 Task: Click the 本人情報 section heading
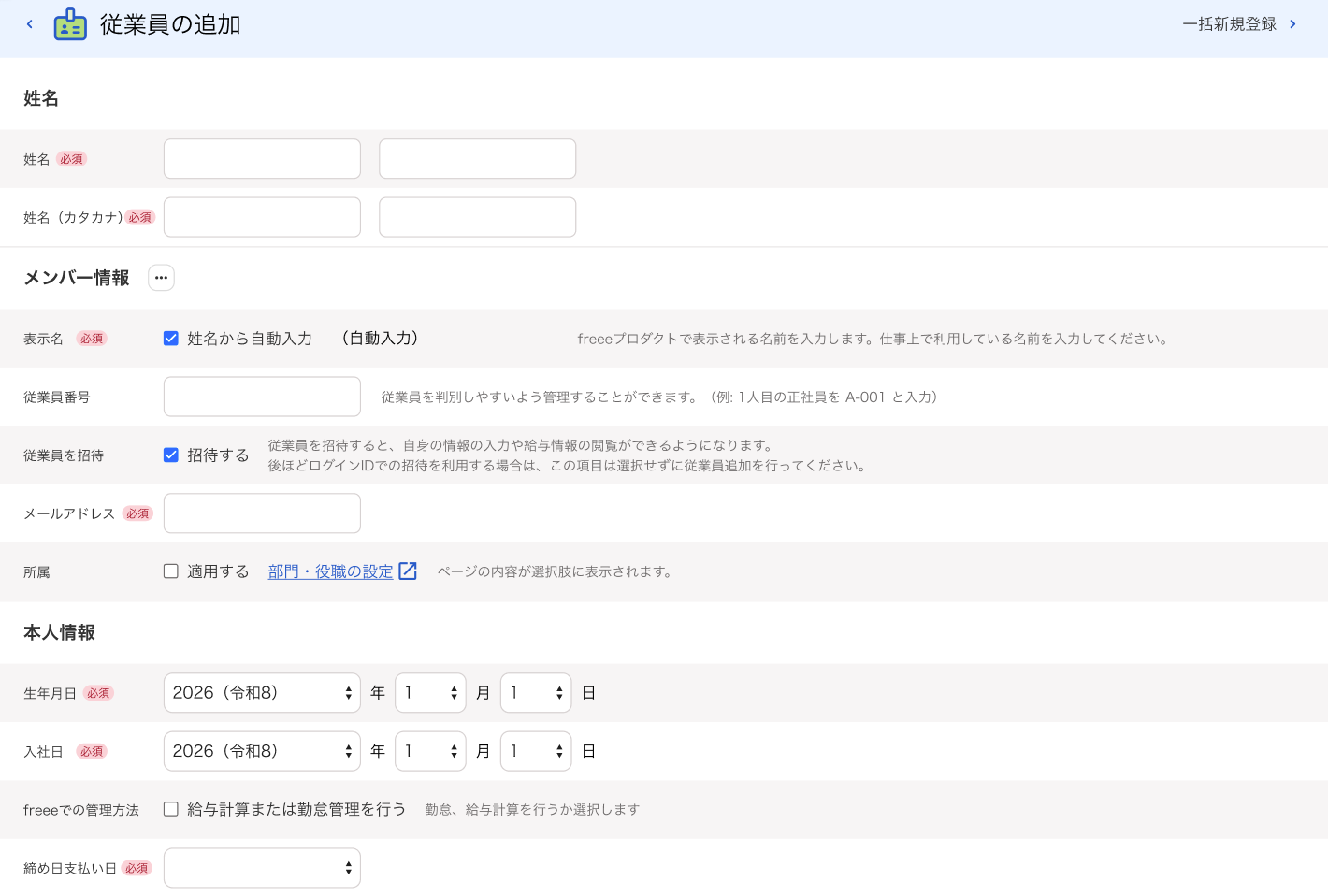[59, 633]
